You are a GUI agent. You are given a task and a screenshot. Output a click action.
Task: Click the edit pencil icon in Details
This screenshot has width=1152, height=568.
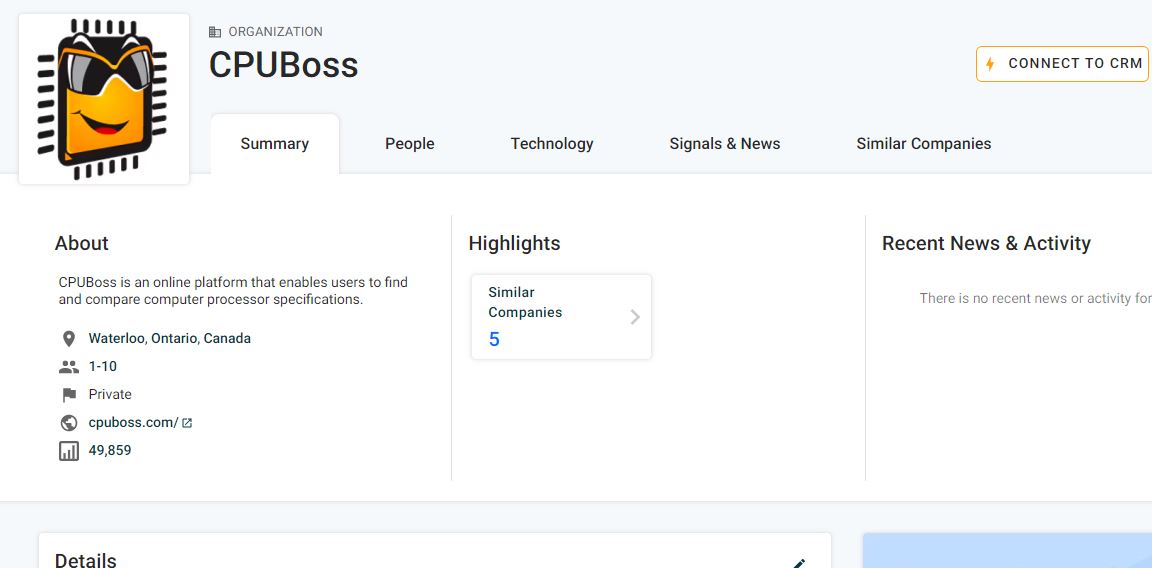(799, 563)
